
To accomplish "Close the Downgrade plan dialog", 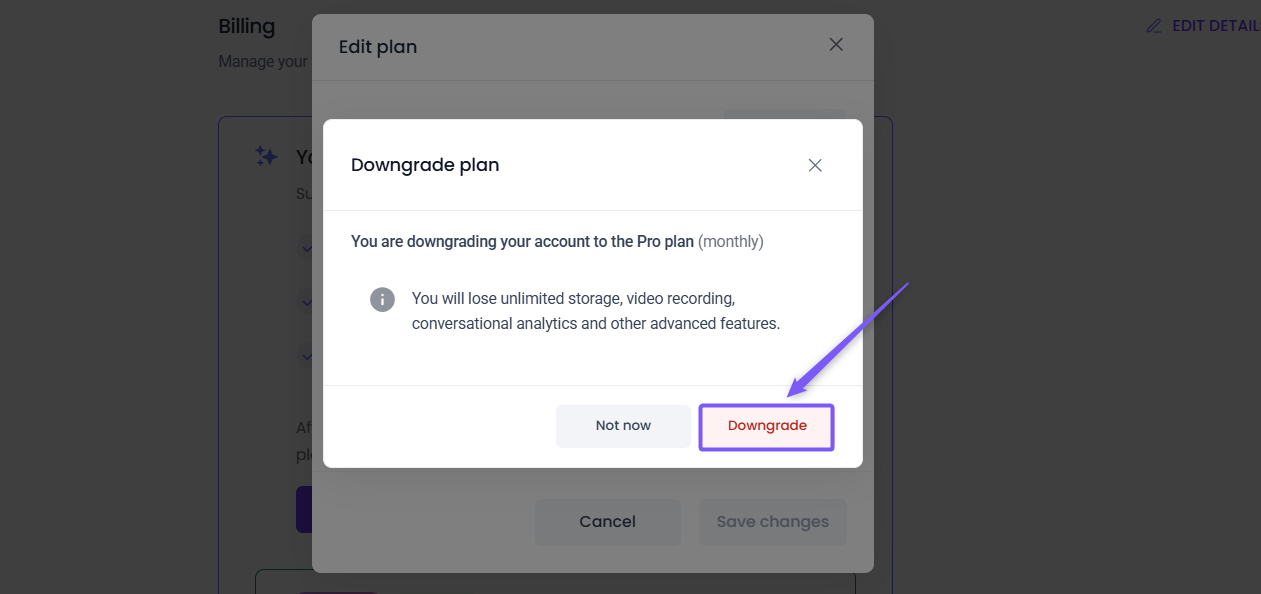I will (x=815, y=166).
